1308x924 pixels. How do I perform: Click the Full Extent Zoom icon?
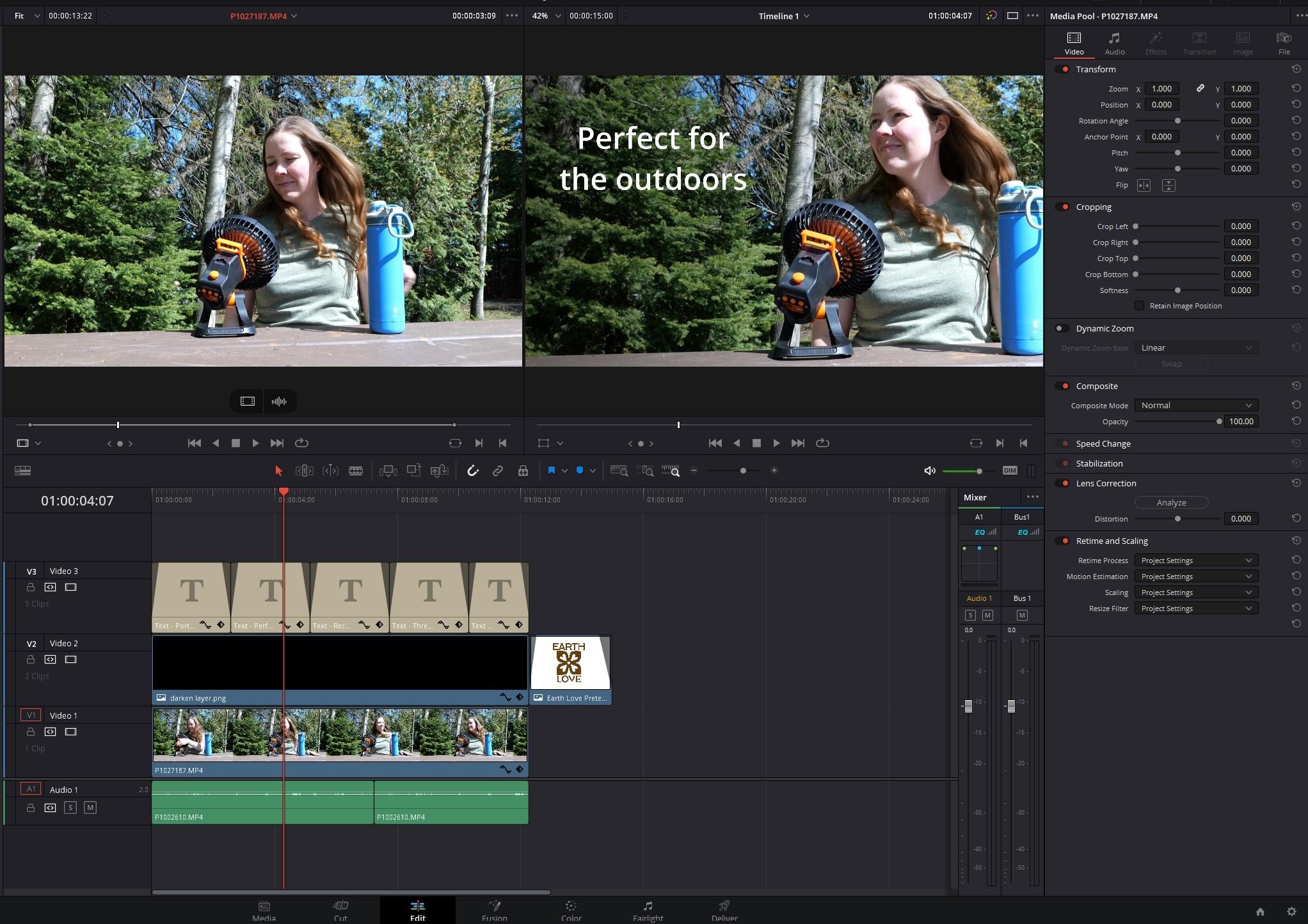click(x=619, y=471)
